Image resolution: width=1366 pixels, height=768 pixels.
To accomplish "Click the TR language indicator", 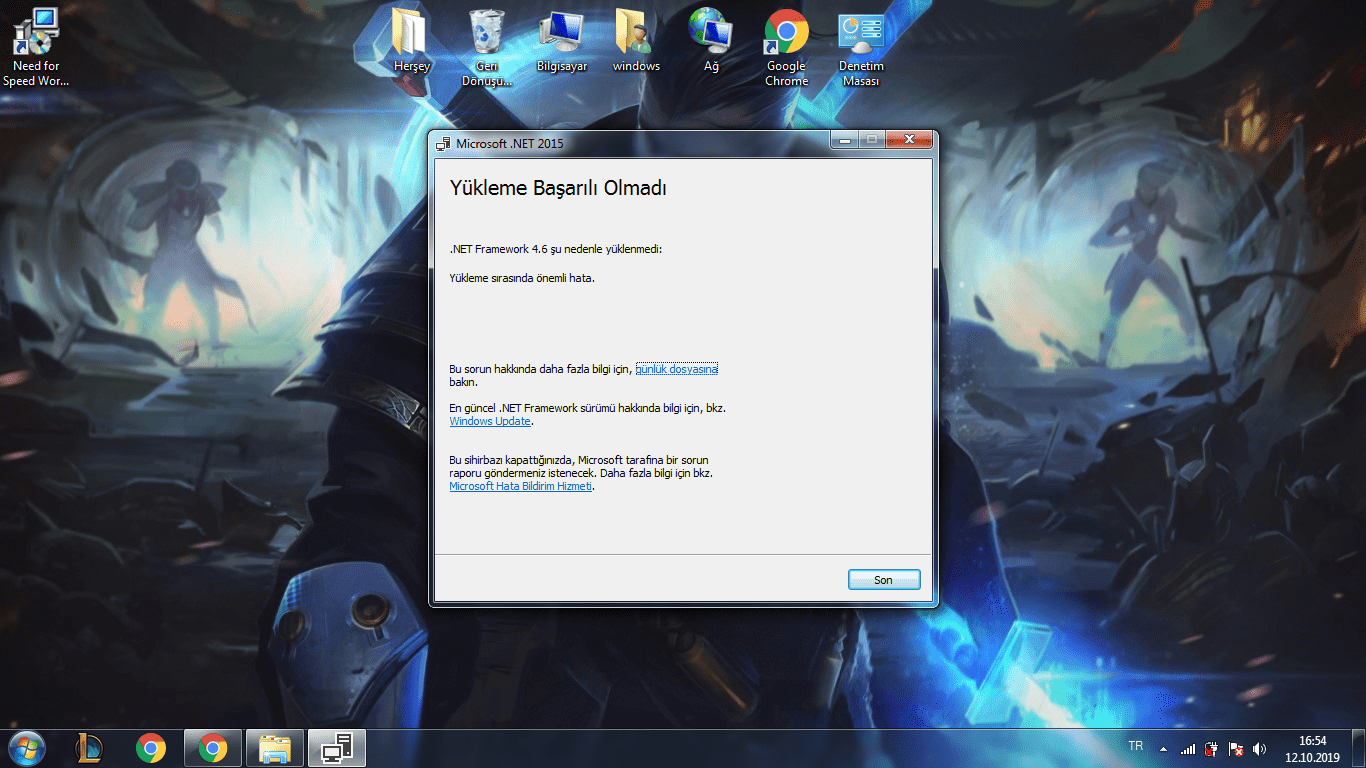I will click(1136, 747).
